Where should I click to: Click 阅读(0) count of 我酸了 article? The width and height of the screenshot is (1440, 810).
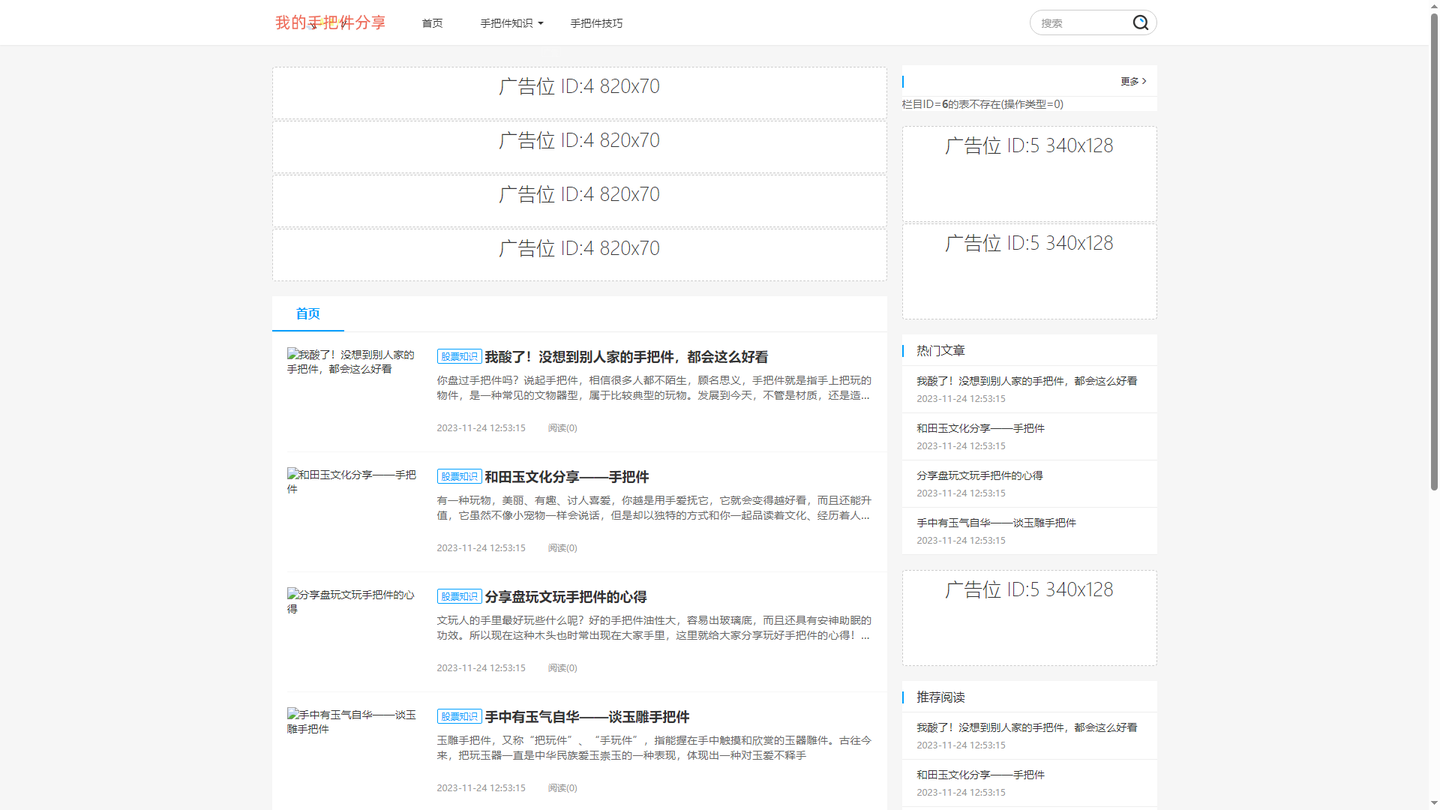click(x=562, y=428)
